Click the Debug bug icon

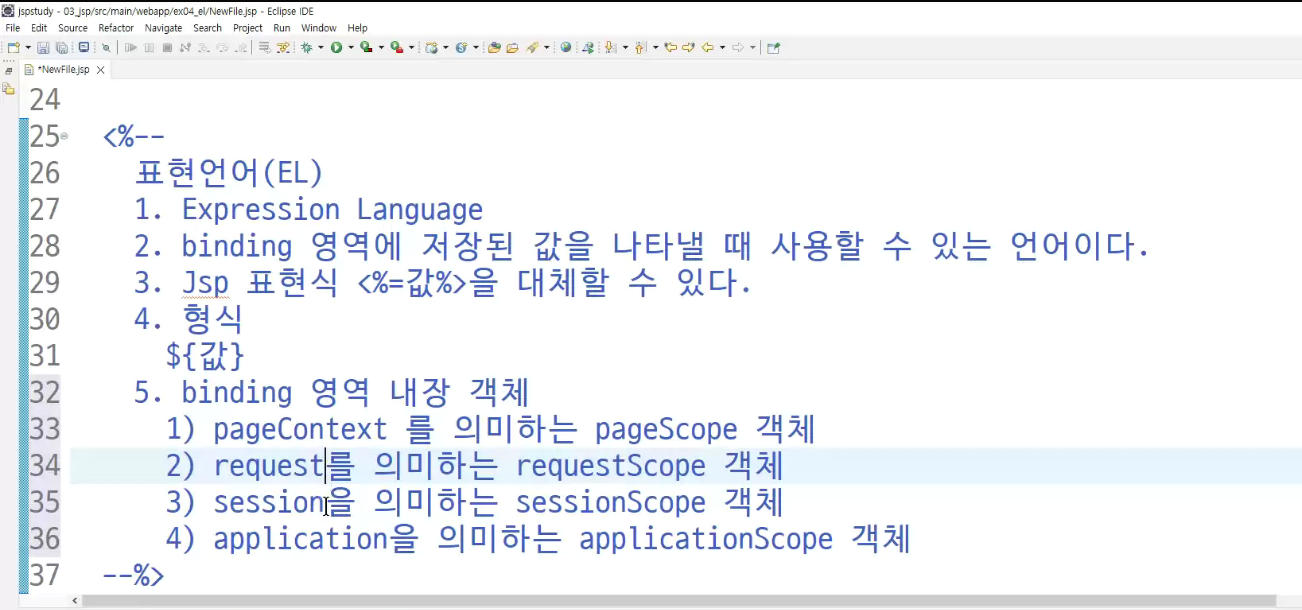point(305,47)
